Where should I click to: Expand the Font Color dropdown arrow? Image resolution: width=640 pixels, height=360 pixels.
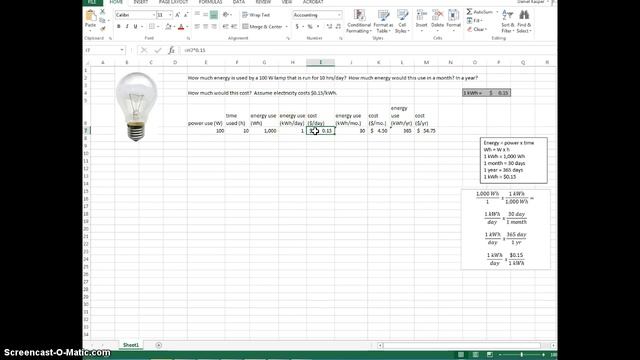click(187, 27)
